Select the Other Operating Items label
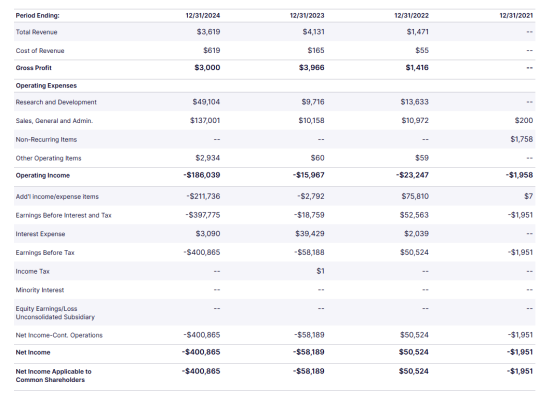553x396 pixels. click(48, 158)
